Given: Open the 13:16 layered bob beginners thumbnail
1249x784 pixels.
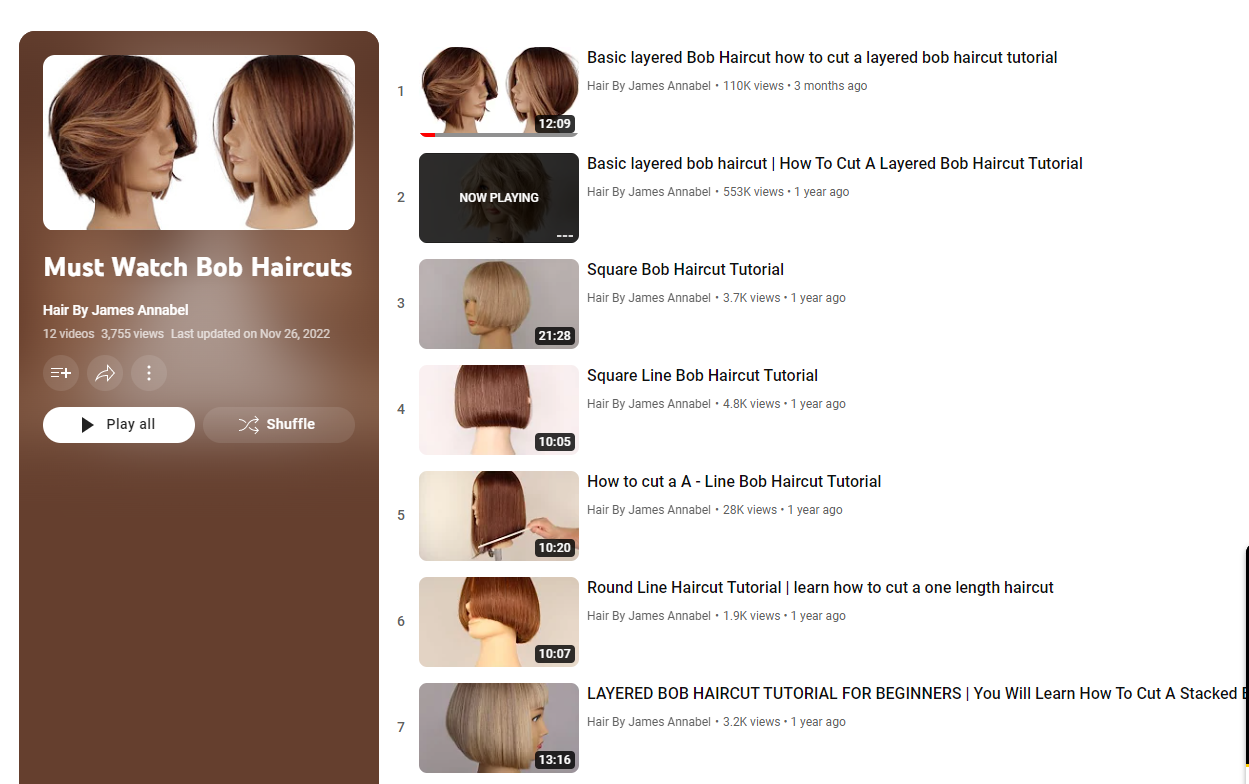Looking at the screenshot, I should (498, 727).
